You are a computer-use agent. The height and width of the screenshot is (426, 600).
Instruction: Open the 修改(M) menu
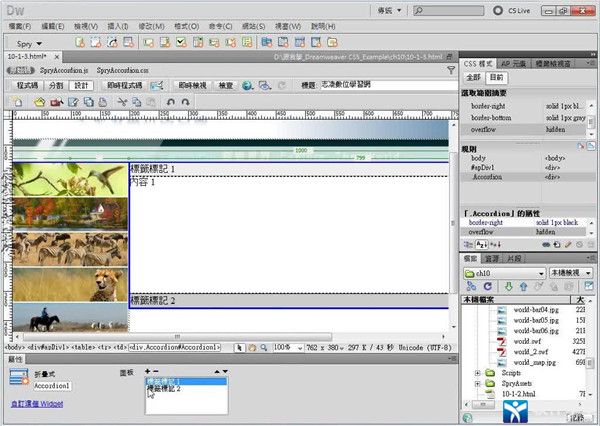pyautogui.click(x=152, y=26)
